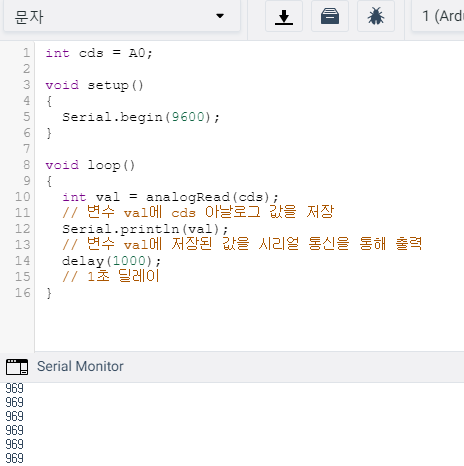
Task: Click first 969 value in Serial Monitor
Action: pos(14,388)
